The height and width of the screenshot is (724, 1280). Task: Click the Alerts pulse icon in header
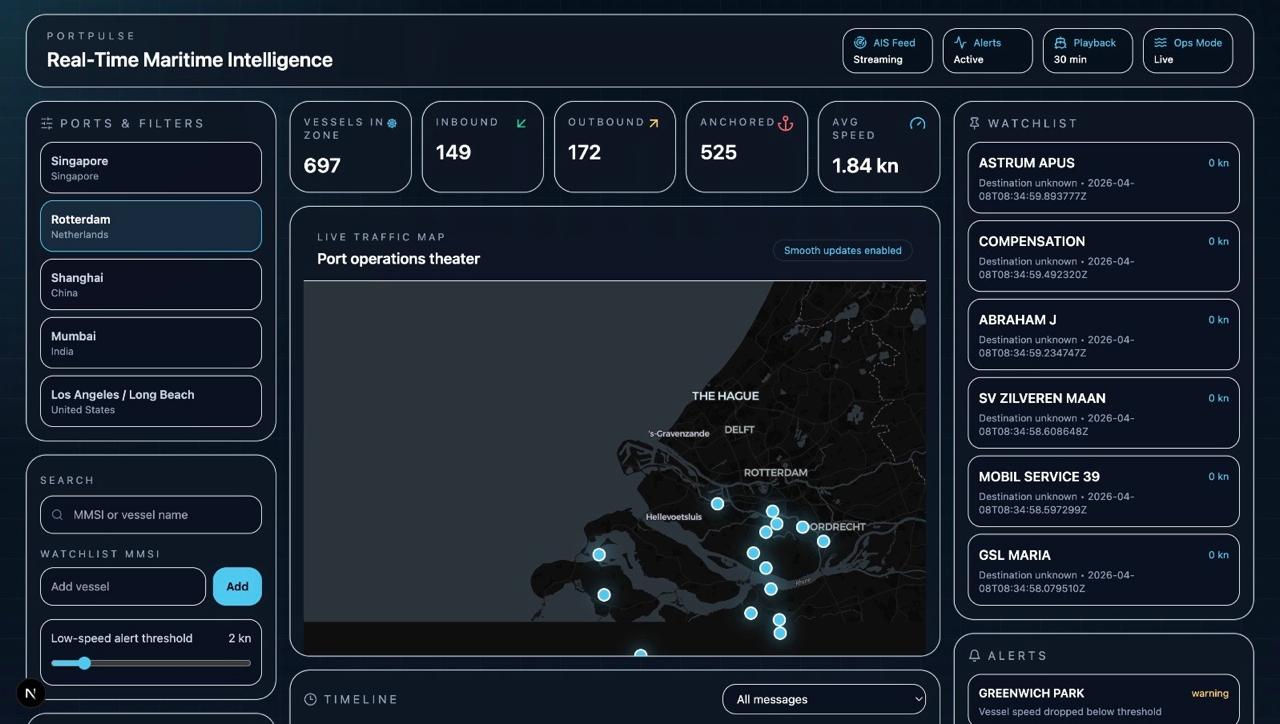click(x=960, y=43)
